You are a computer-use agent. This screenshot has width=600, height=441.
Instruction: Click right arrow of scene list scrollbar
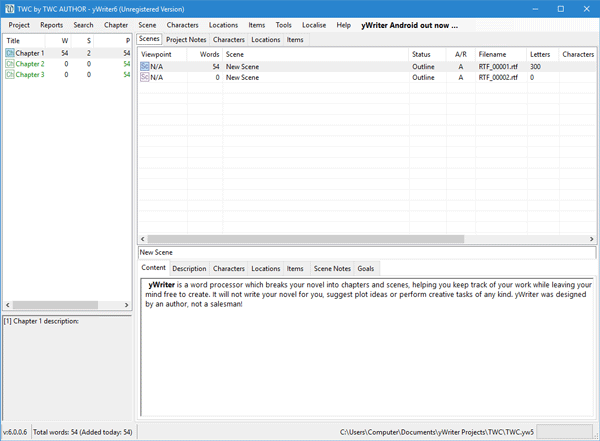click(x=591, y=239)
